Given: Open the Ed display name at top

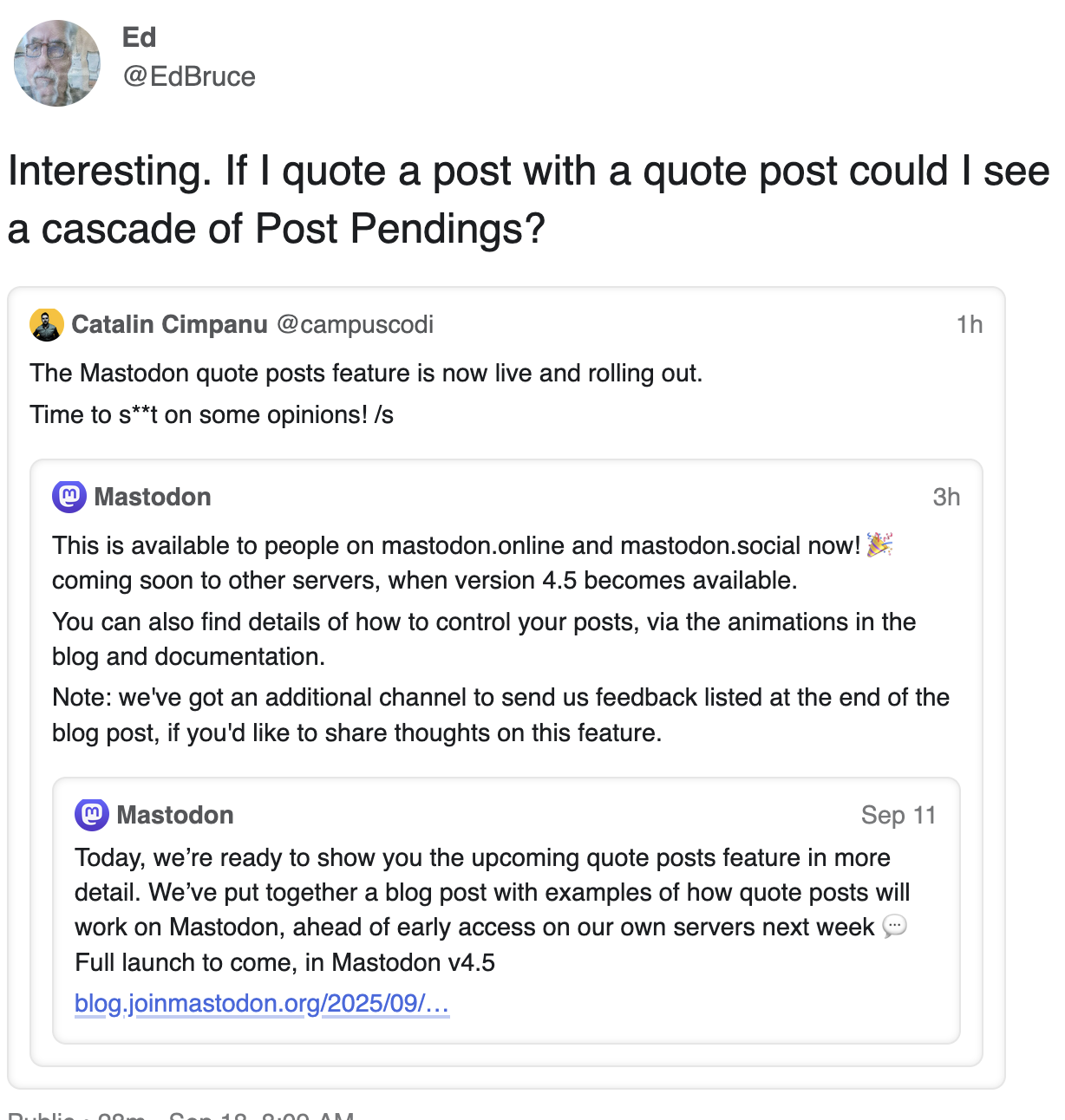Looking at the screenshot, I should tap(139, 37).
